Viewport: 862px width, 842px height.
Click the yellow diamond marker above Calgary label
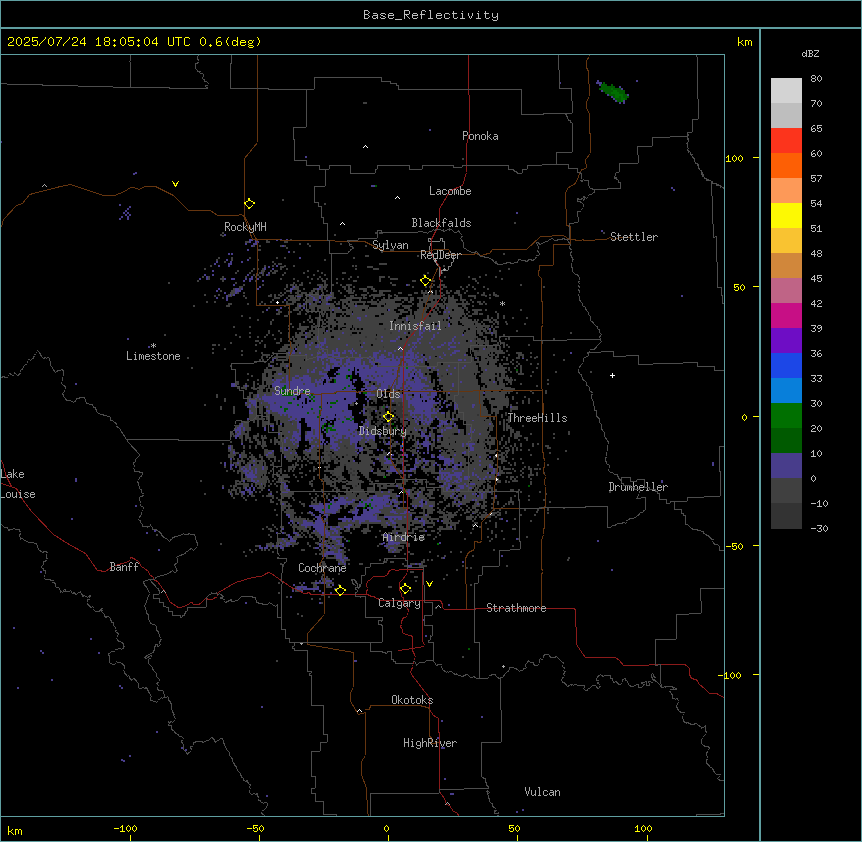click(405, 589)
